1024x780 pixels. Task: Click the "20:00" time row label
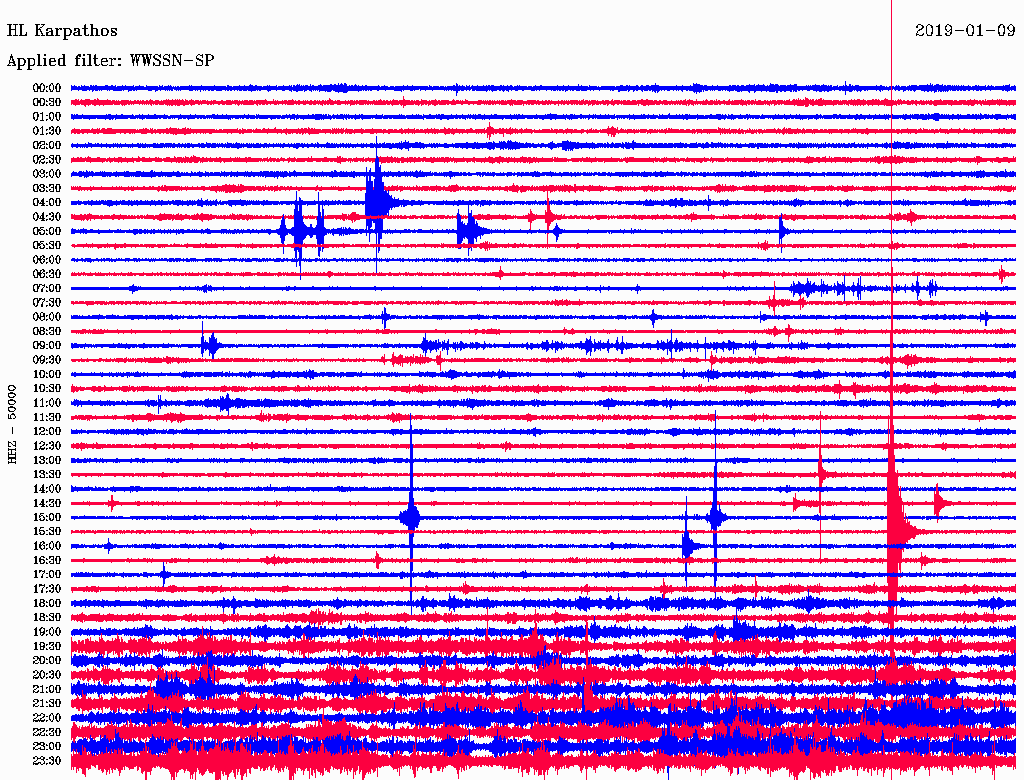[47, 660]
